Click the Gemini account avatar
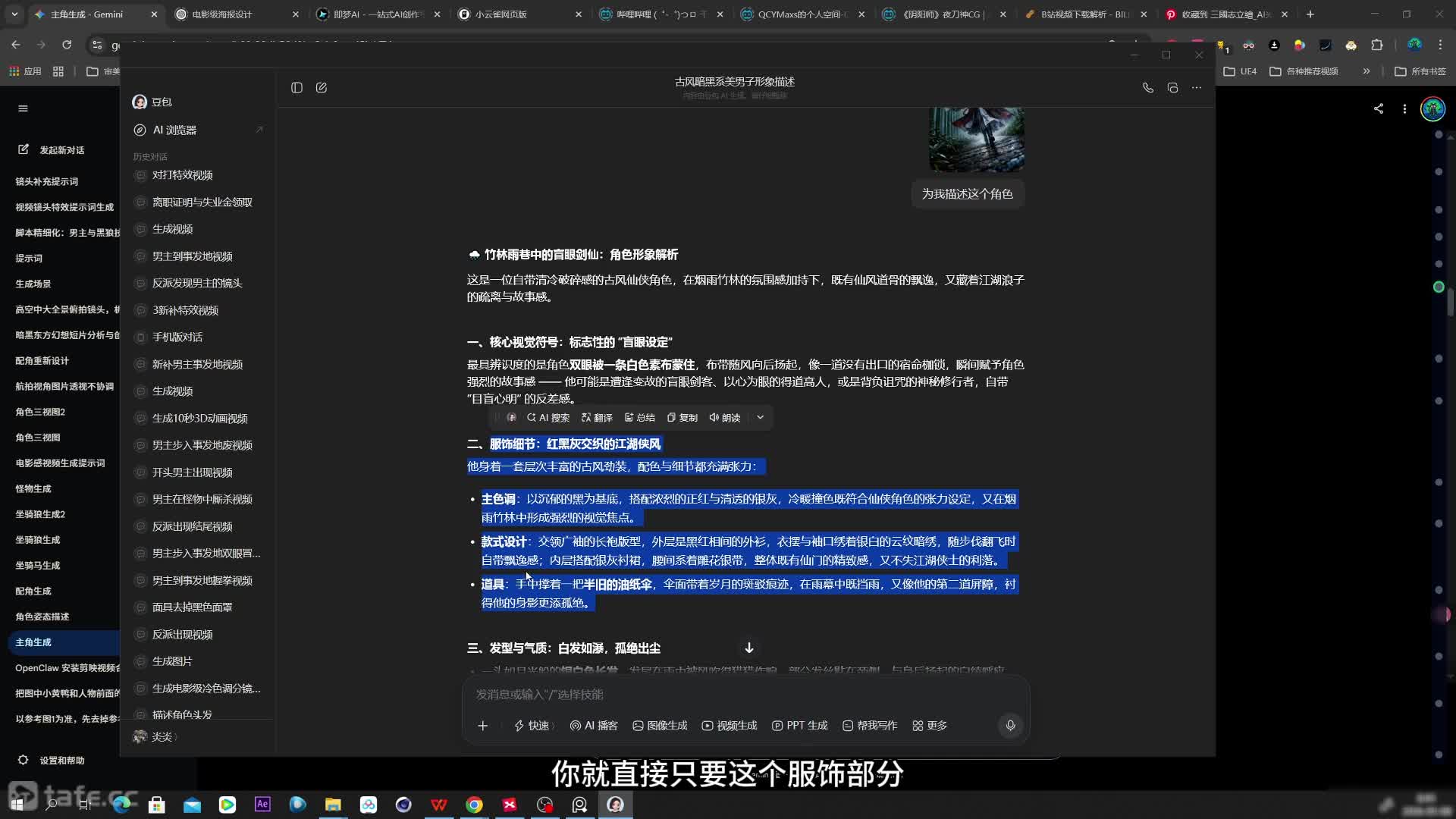The image size is (1456, 819). pos(1432,109)
